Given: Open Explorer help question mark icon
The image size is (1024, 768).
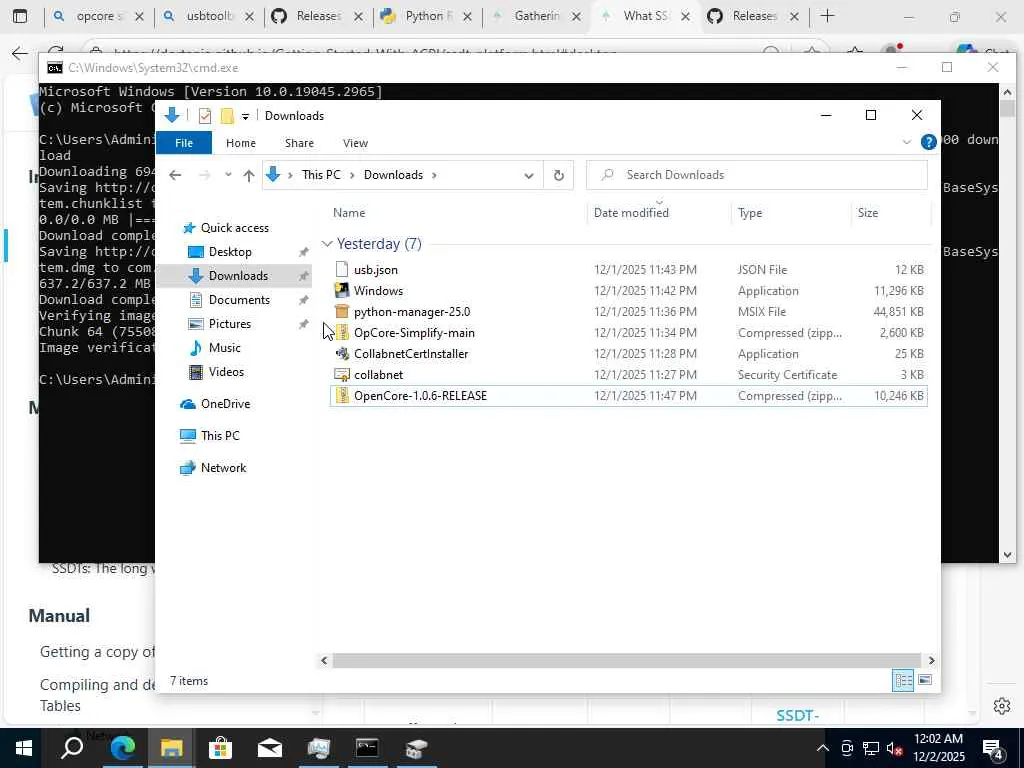Looking at the screenshot, I should [x=928, y=142].
